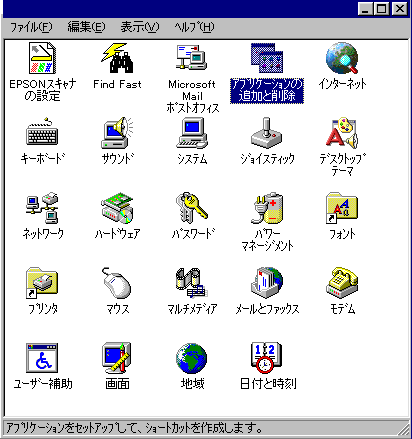Click the window resize grip in status bar
412x439 pixels.
pyautogui.click(x=403, y=430)
